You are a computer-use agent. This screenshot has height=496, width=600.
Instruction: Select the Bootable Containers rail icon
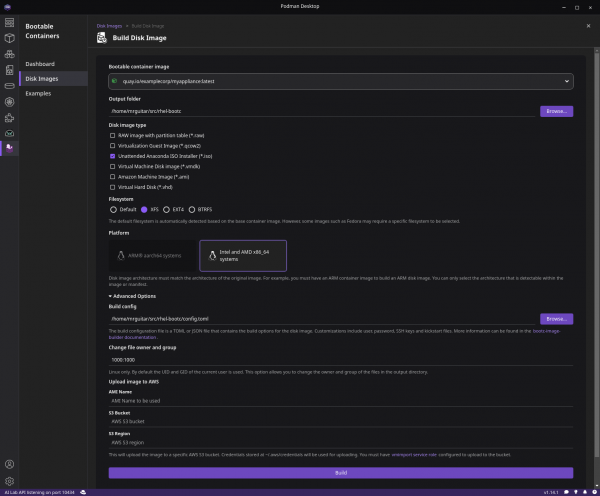coord(10,148)
